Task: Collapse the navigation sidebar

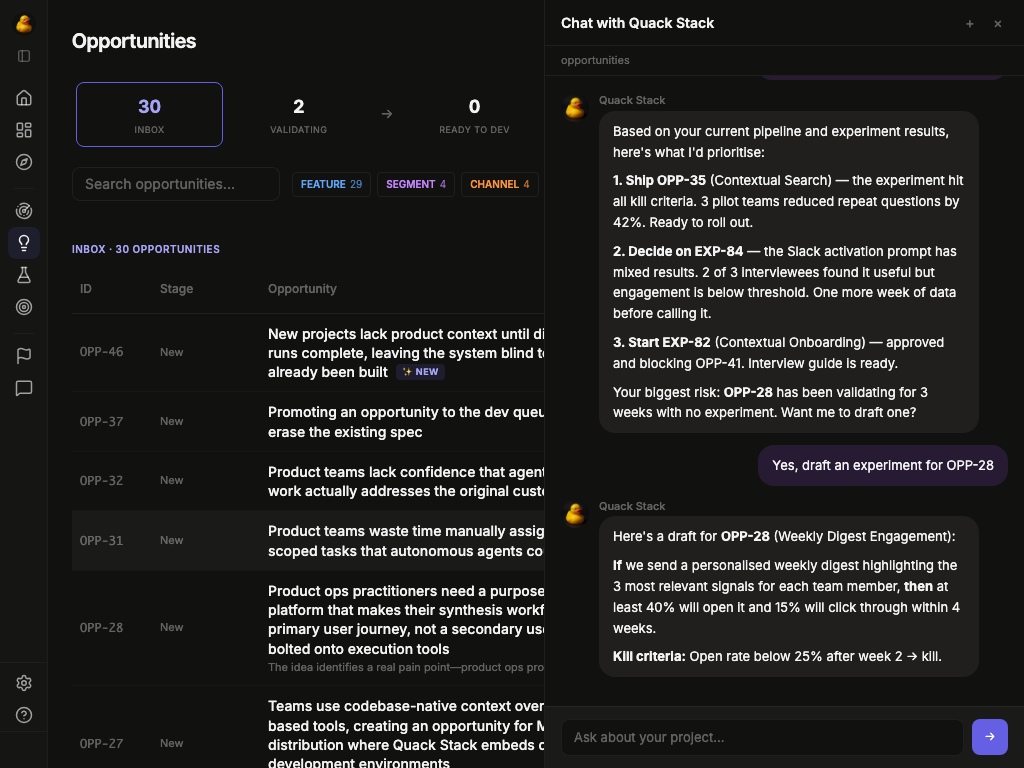Action: (24, 56)
